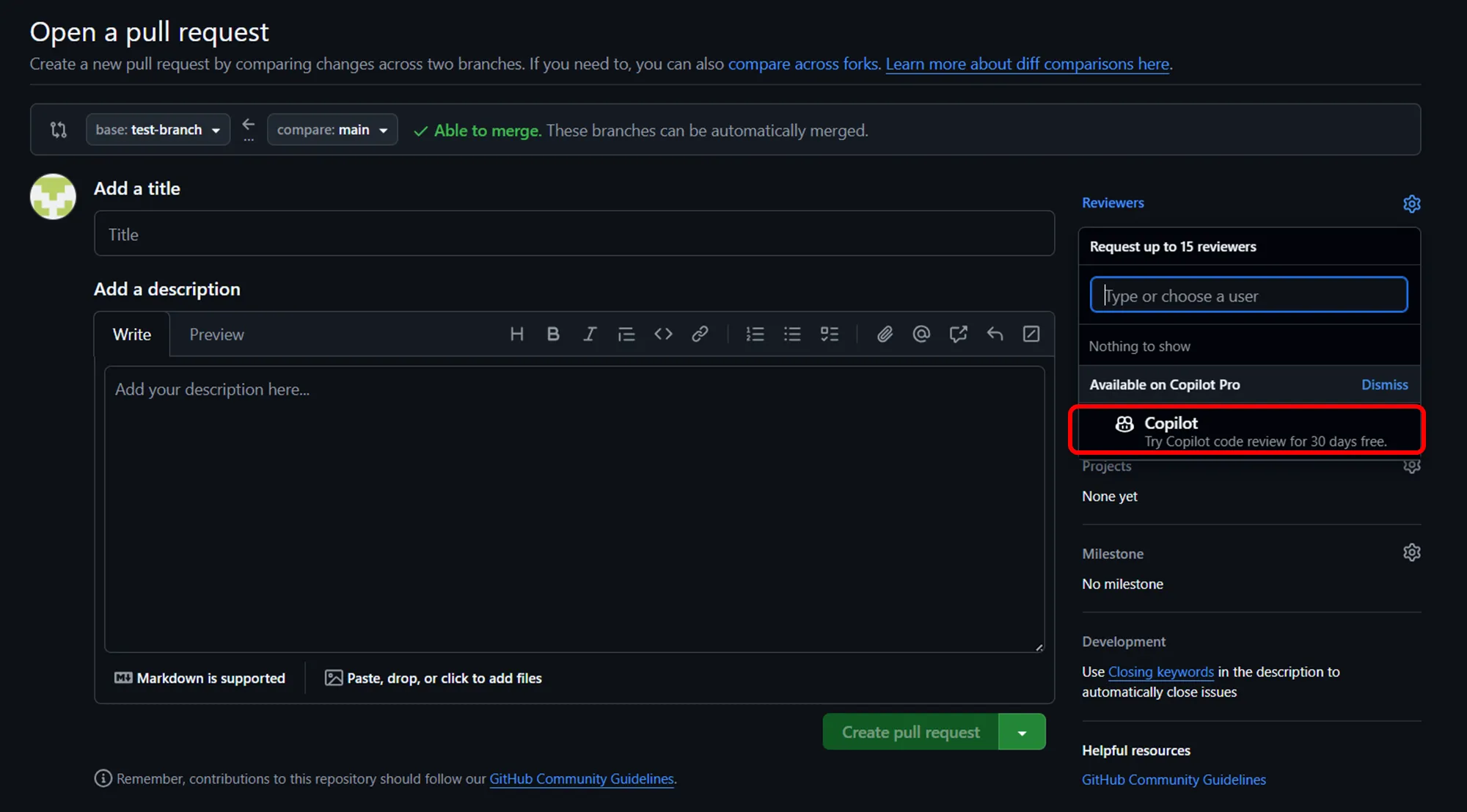This screenshot has width=1467, height=812.
Task: Switch to the Preview tab
Action: [216, 334]
